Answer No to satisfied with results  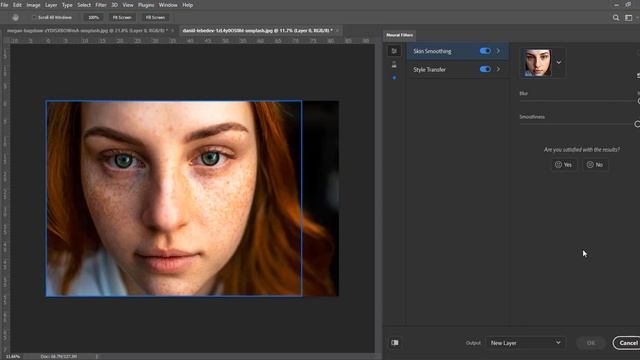tap(596, 164)
